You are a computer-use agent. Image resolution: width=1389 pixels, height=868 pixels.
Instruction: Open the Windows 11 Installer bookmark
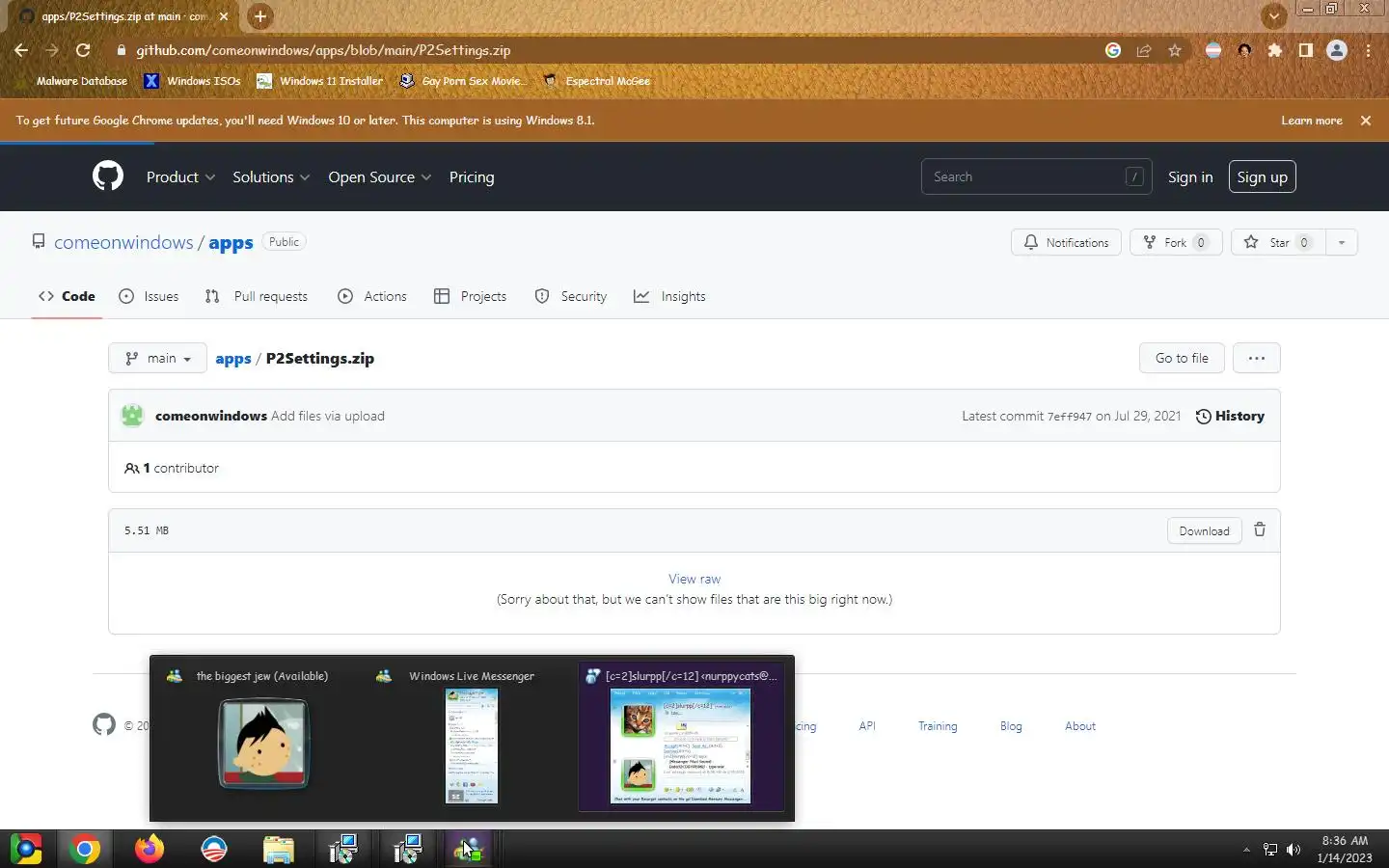[x=319, y=81]
